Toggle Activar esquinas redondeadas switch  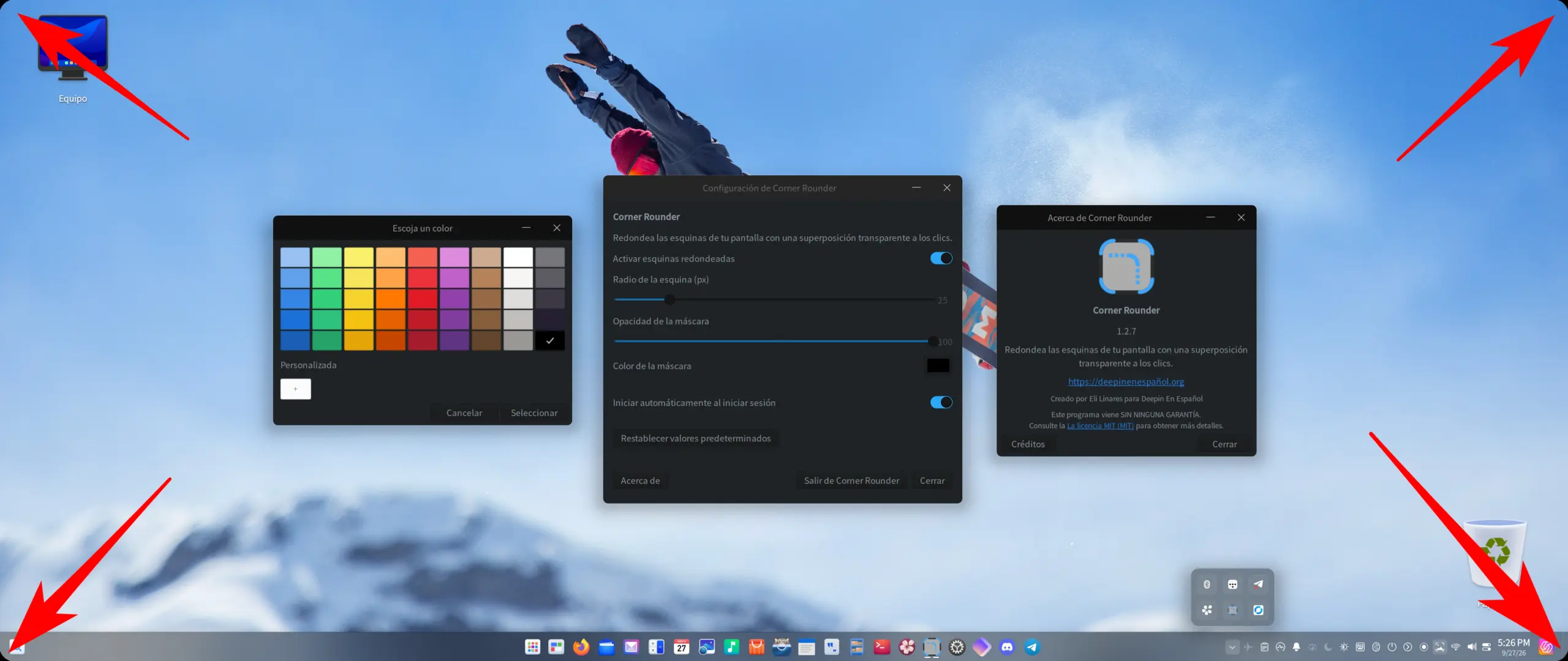(941, 259)
